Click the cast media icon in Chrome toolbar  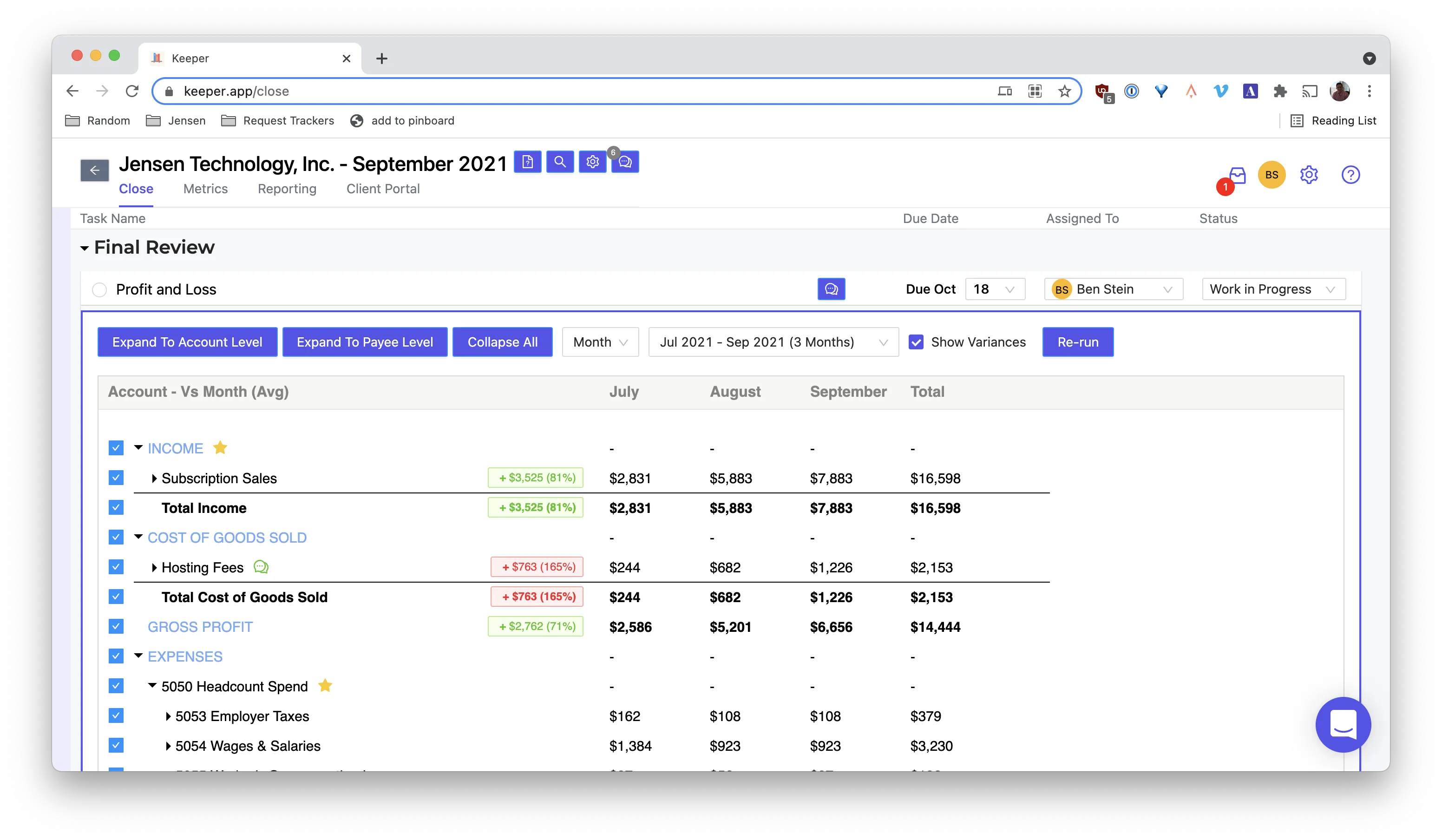1310,91
